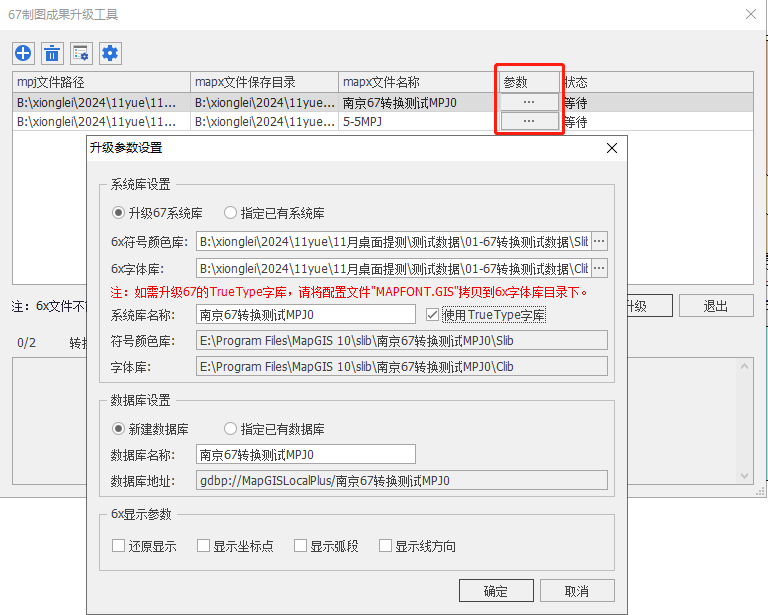The image size is (768, 615).
Task: Select the 升级67系统库 radio option
Action: 119,213
